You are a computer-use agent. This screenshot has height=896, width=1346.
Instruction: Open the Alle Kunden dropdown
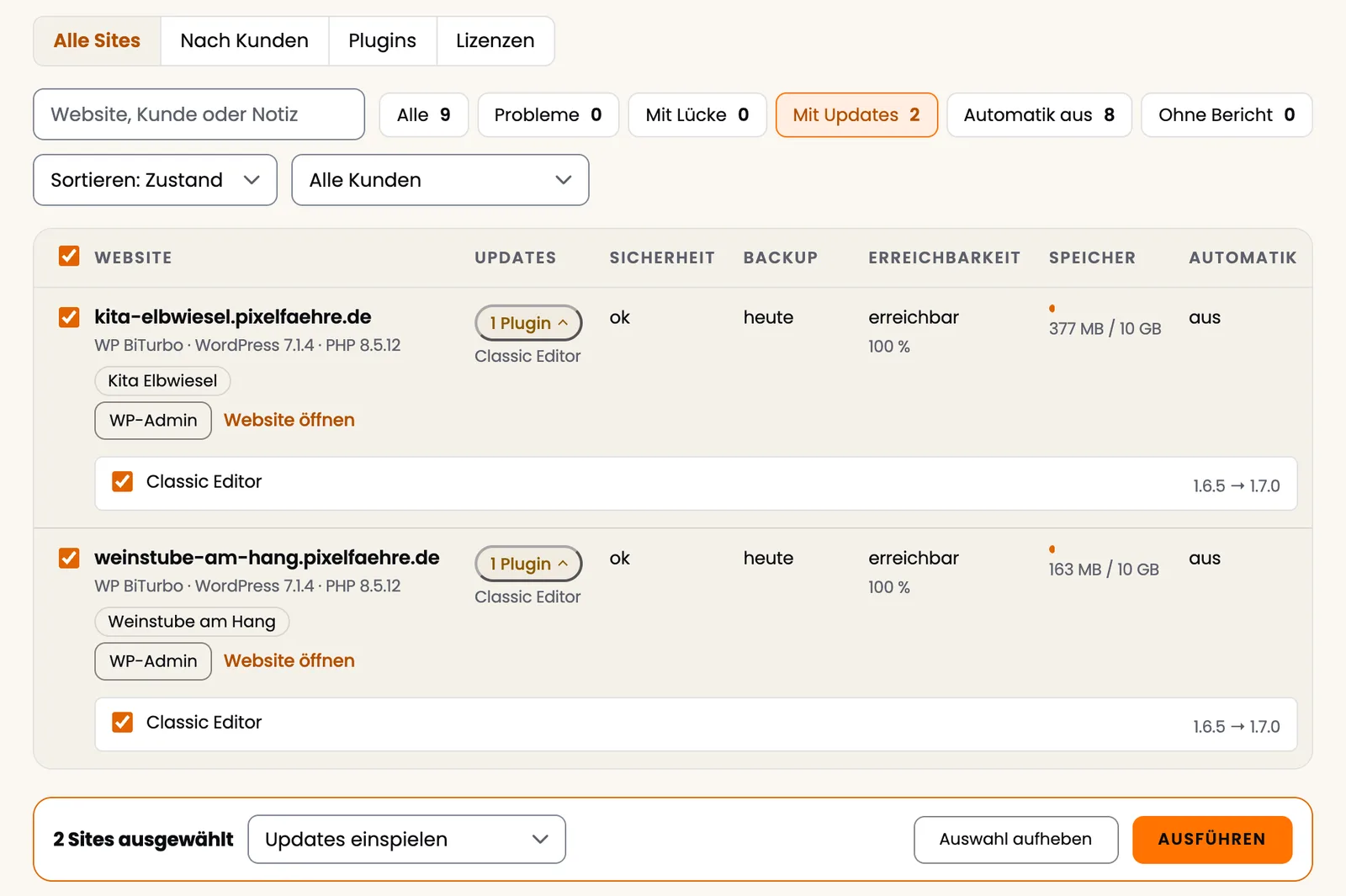(440, 180)
